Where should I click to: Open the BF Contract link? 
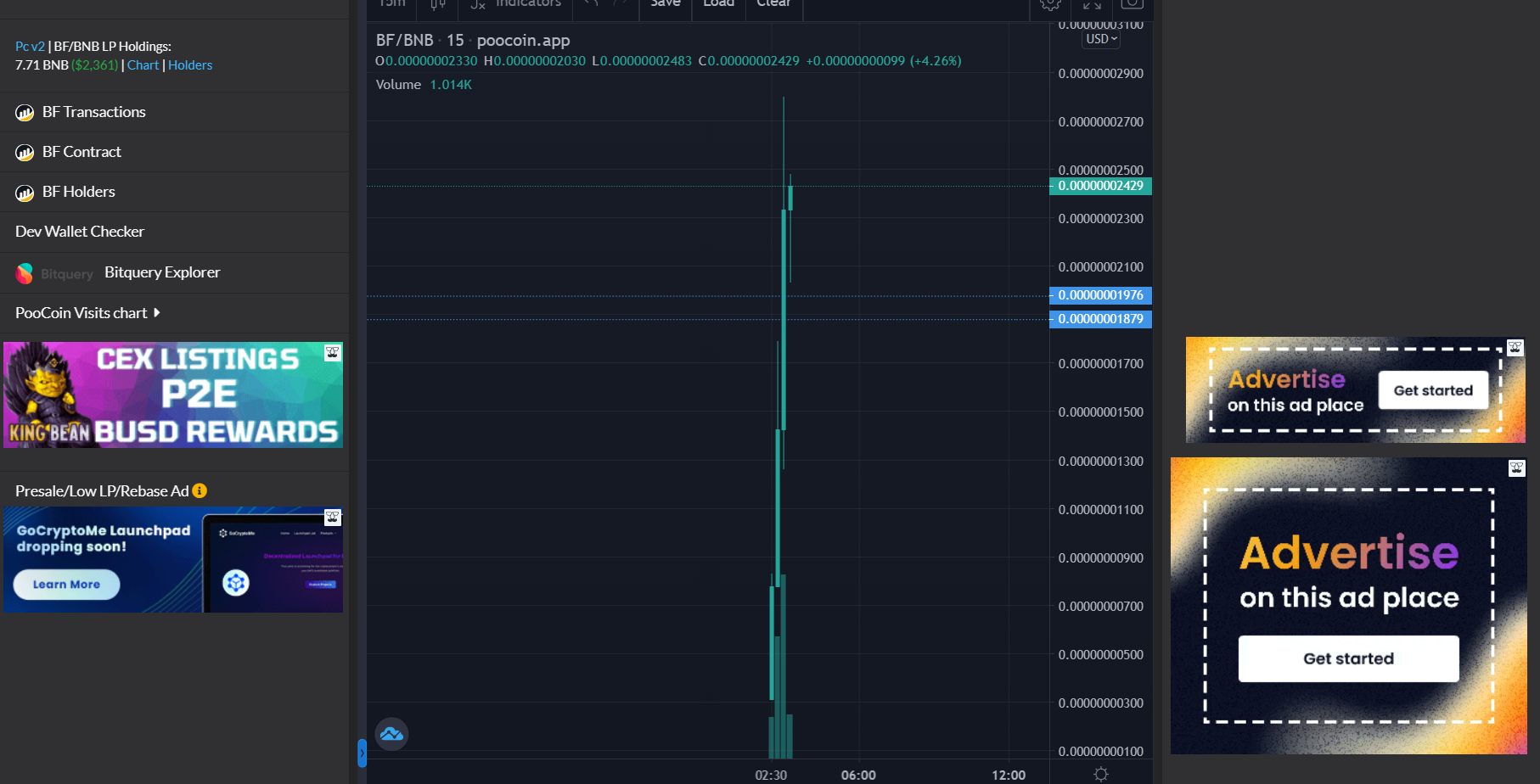81,152
